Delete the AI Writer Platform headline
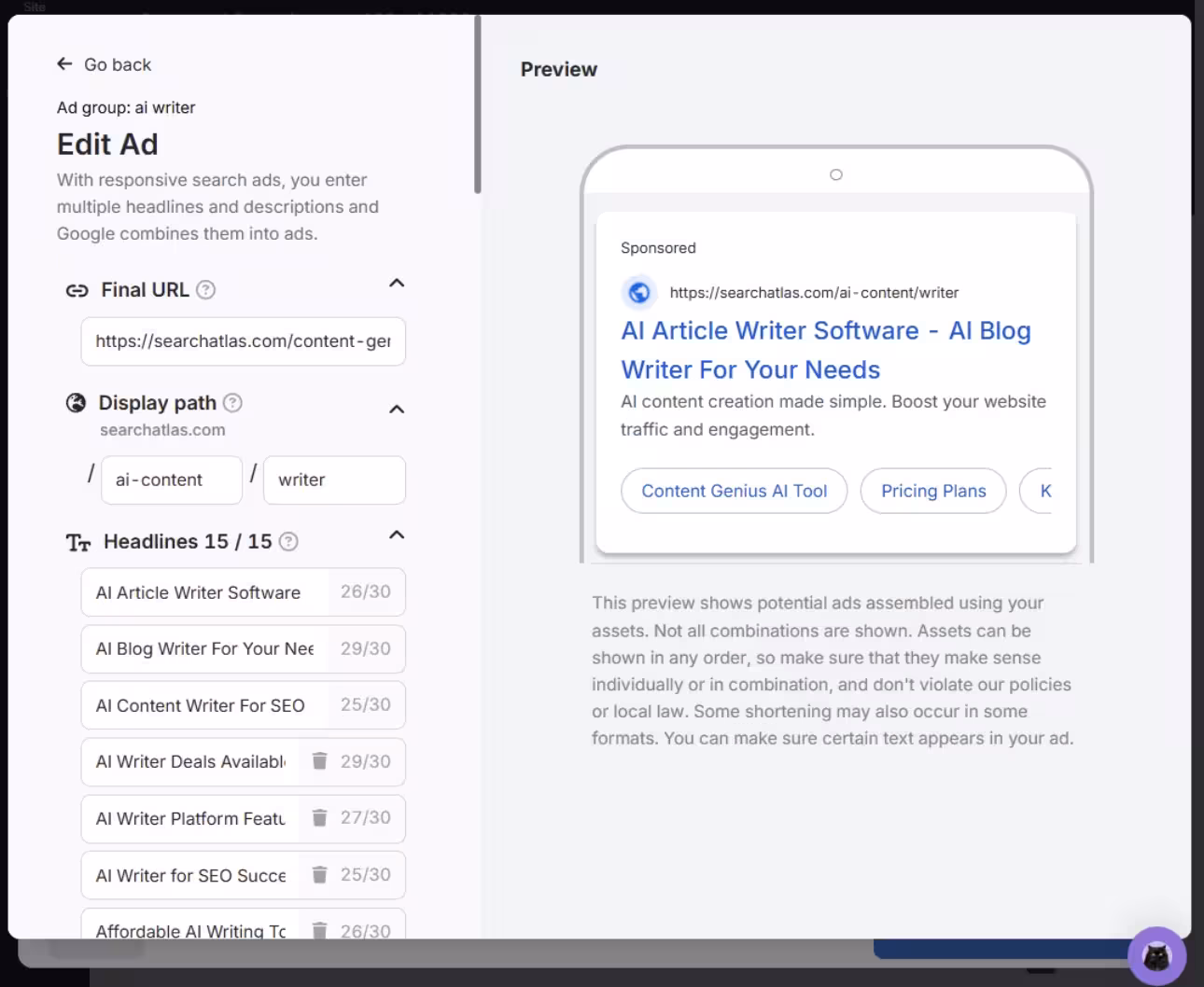The width and height of the screenshot is (1204, 987). point(319,818)
